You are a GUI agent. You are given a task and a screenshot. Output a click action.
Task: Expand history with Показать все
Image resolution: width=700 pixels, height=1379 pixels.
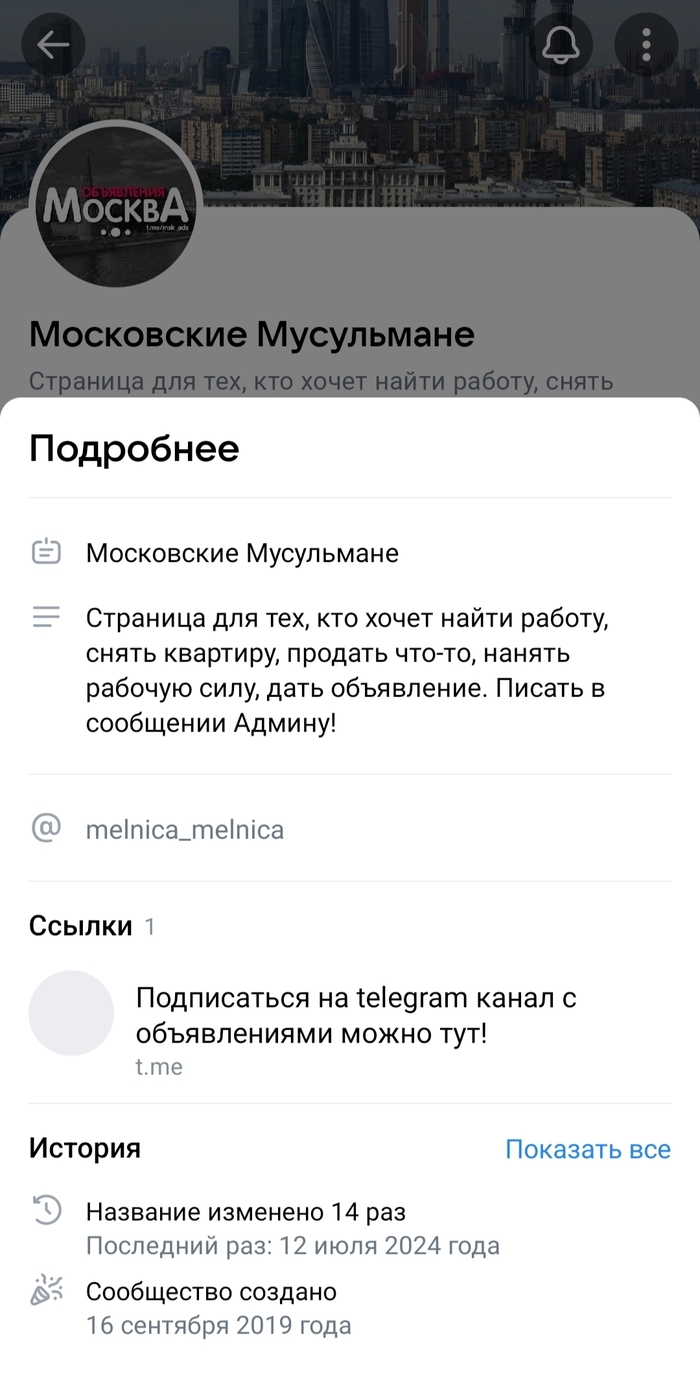[x=587, y=1149]
